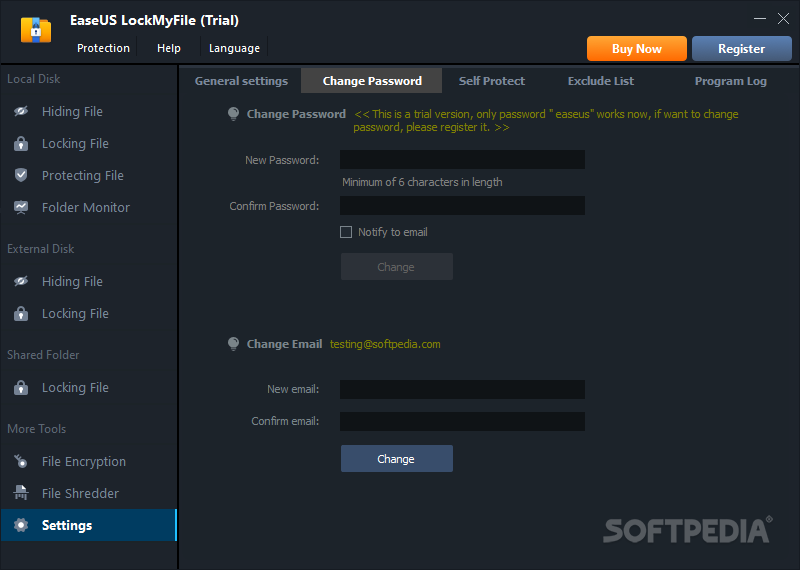Click the lightbulb icon beside Change Email heading
The height and width of the screenshot is (570, 800).
tap(233, 344)
